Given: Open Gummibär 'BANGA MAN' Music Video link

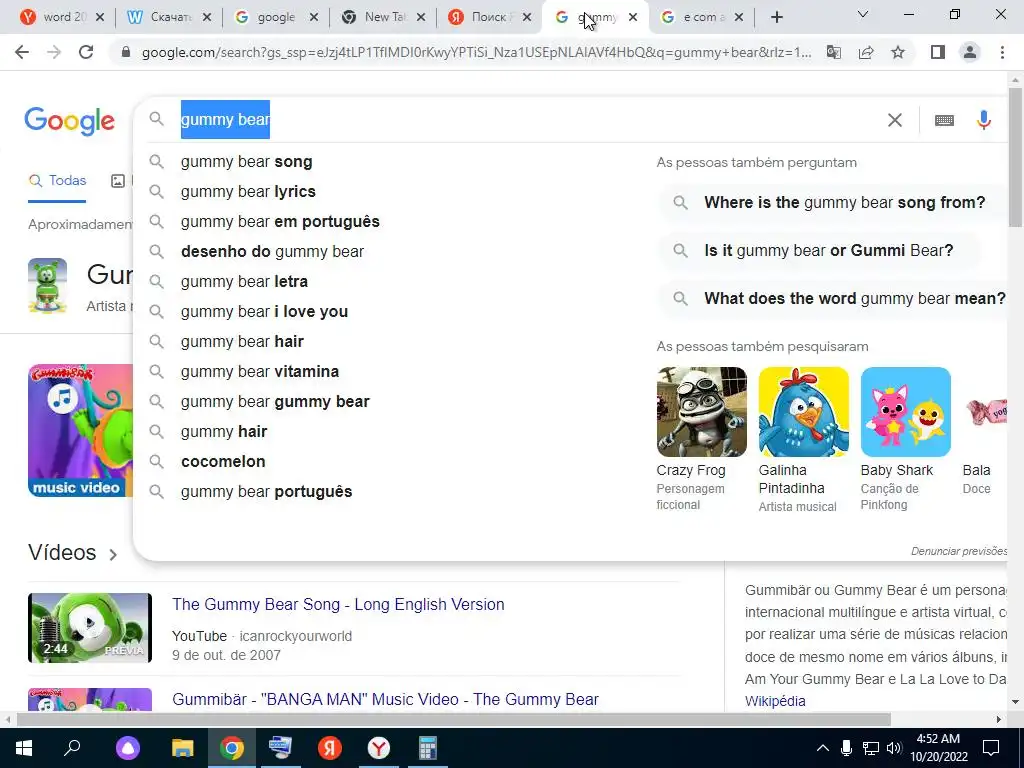Looking at the screenshot, I should 385,700.
